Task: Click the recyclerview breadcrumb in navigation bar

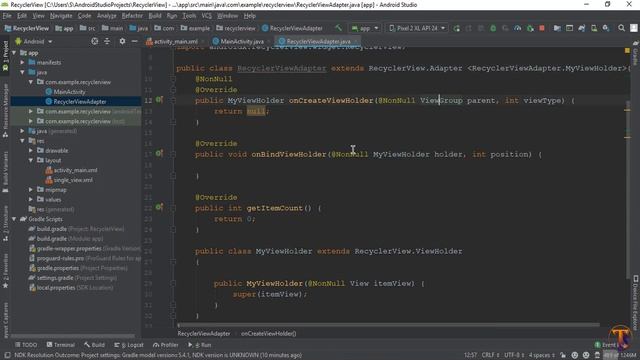Action: coord(236,28)
